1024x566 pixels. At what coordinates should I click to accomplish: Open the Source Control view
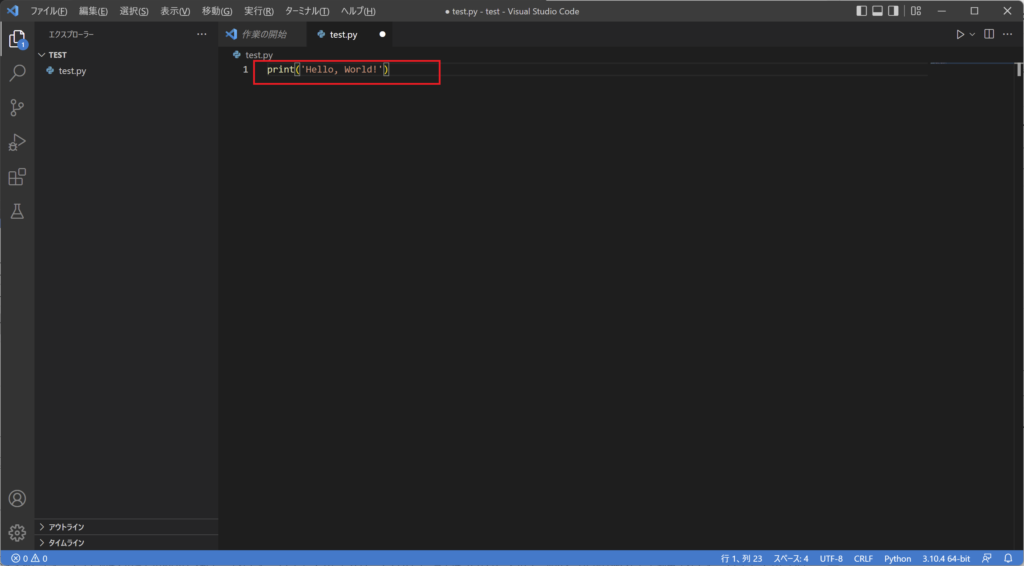click(17, 108)
